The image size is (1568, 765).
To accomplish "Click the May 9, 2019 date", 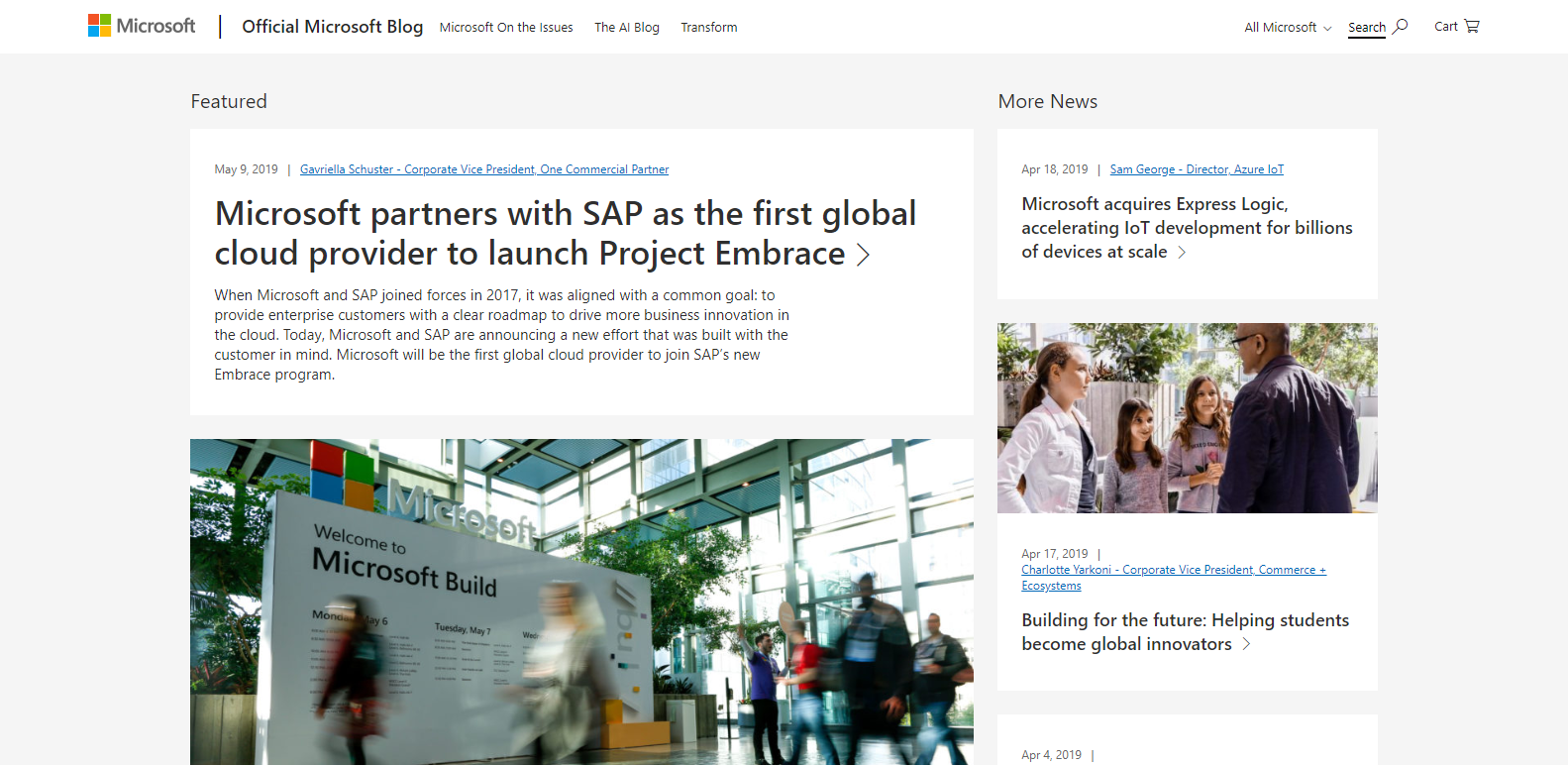I will 246,169.
